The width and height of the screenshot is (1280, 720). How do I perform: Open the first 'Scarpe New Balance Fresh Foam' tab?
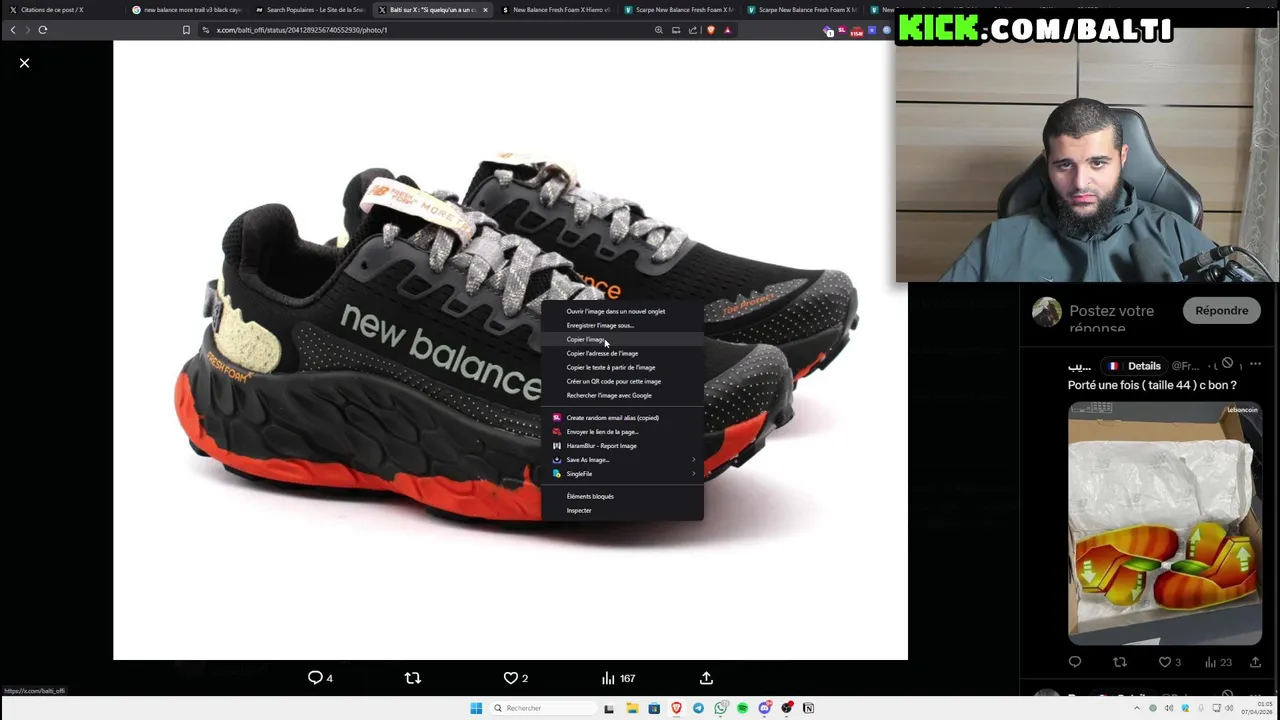pyautogui.click(x=678, y=10)
